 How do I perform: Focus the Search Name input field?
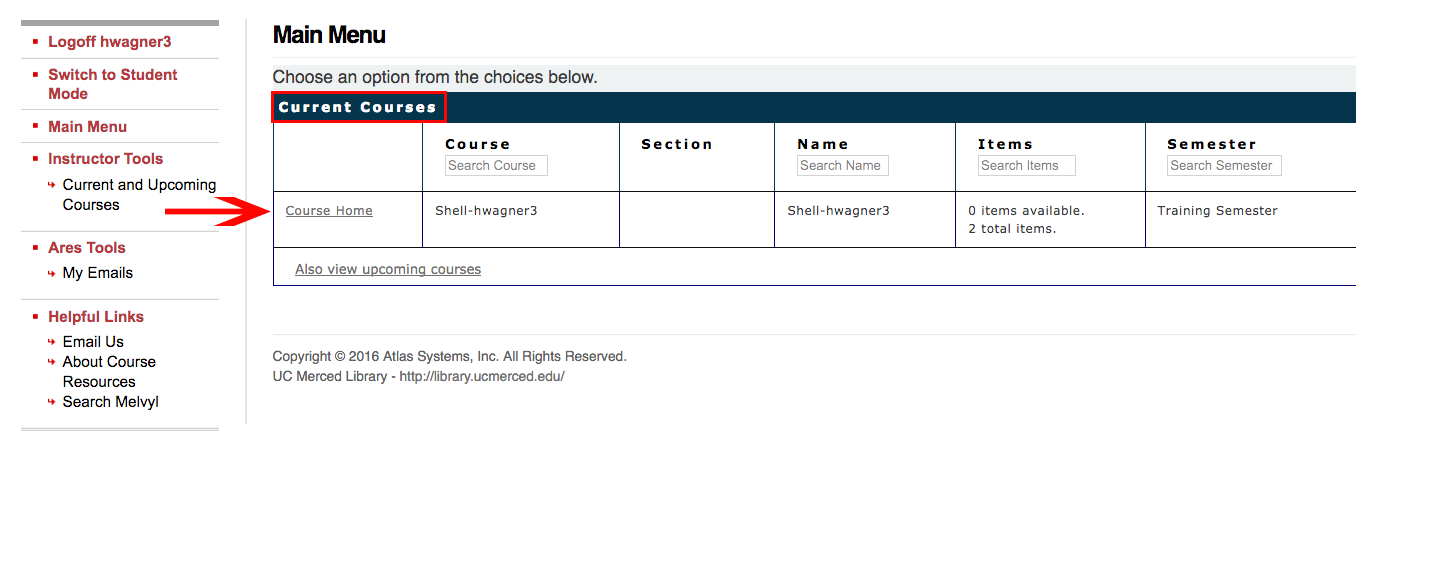[842, 166]
